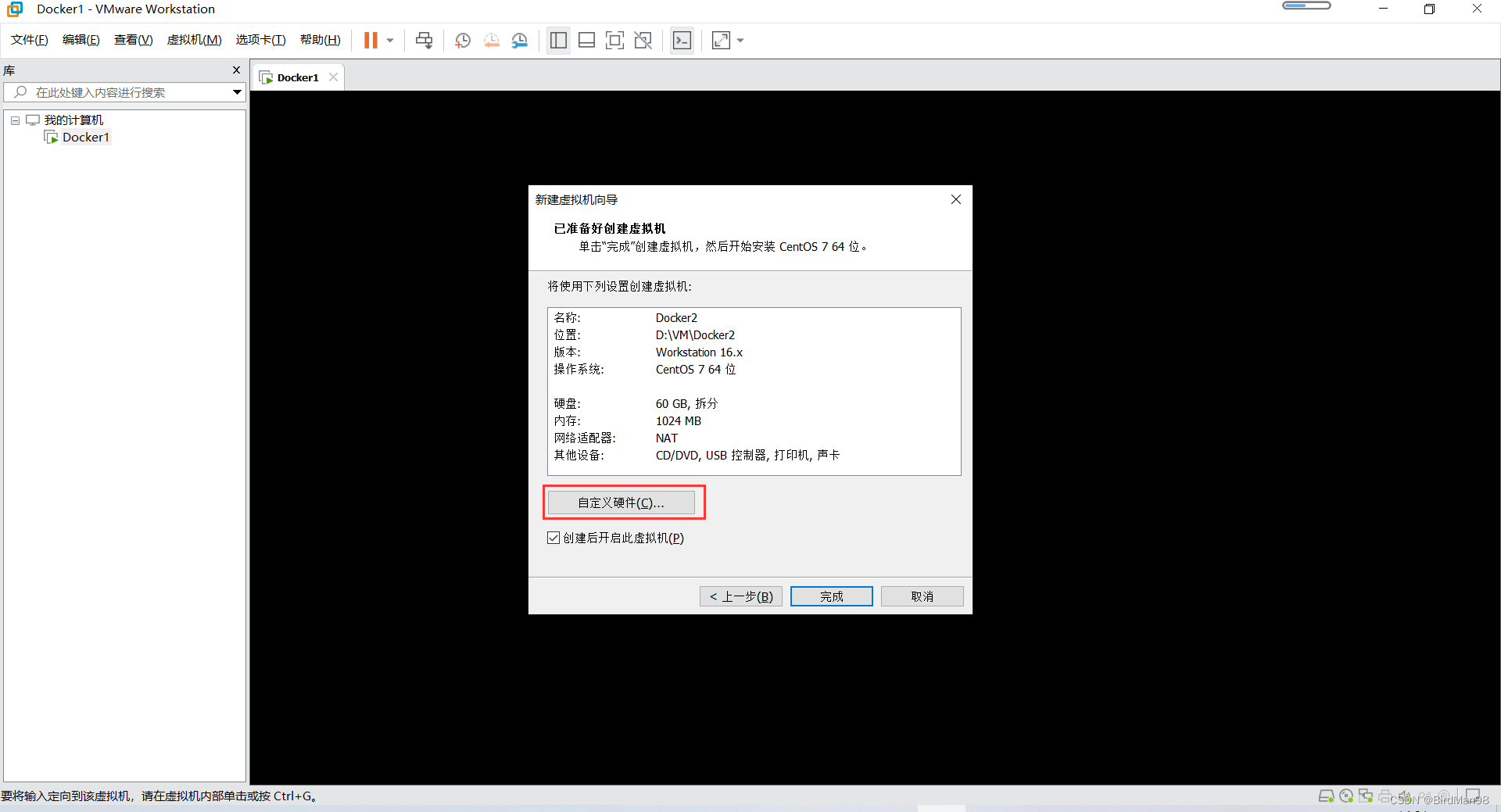This screenshot has height=812, width=1501.
Task: Show the console view
Action: coord(682,41)
